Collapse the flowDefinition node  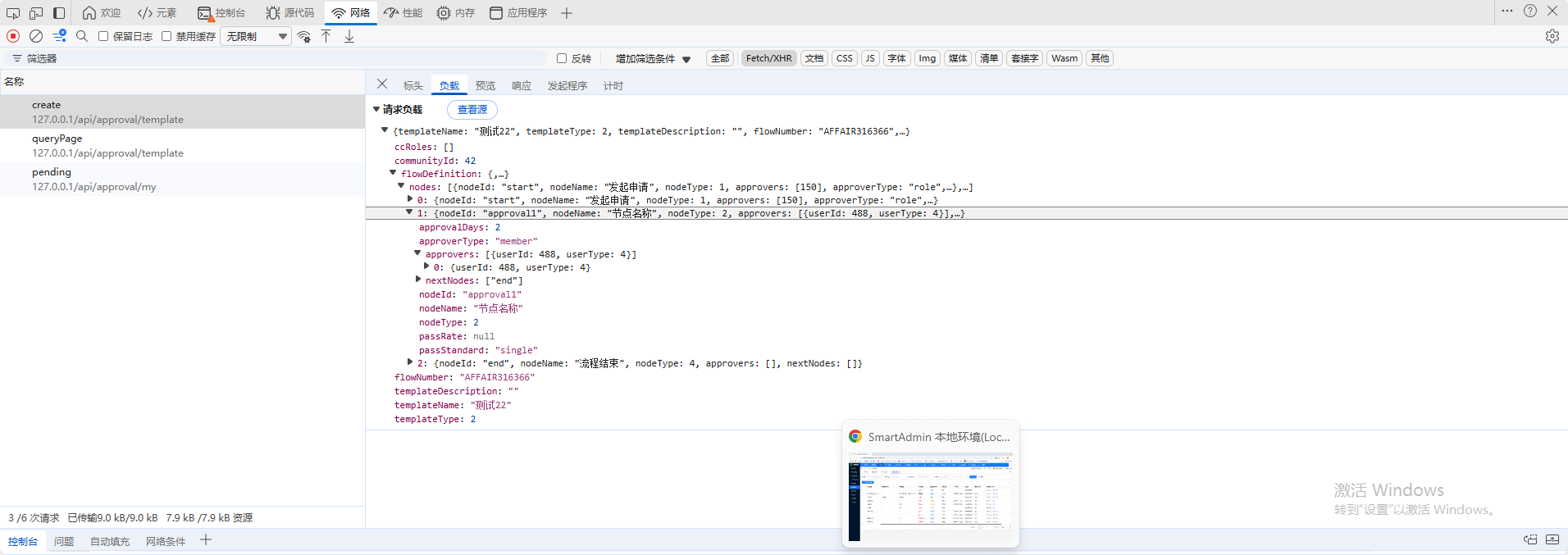[393, 173]
